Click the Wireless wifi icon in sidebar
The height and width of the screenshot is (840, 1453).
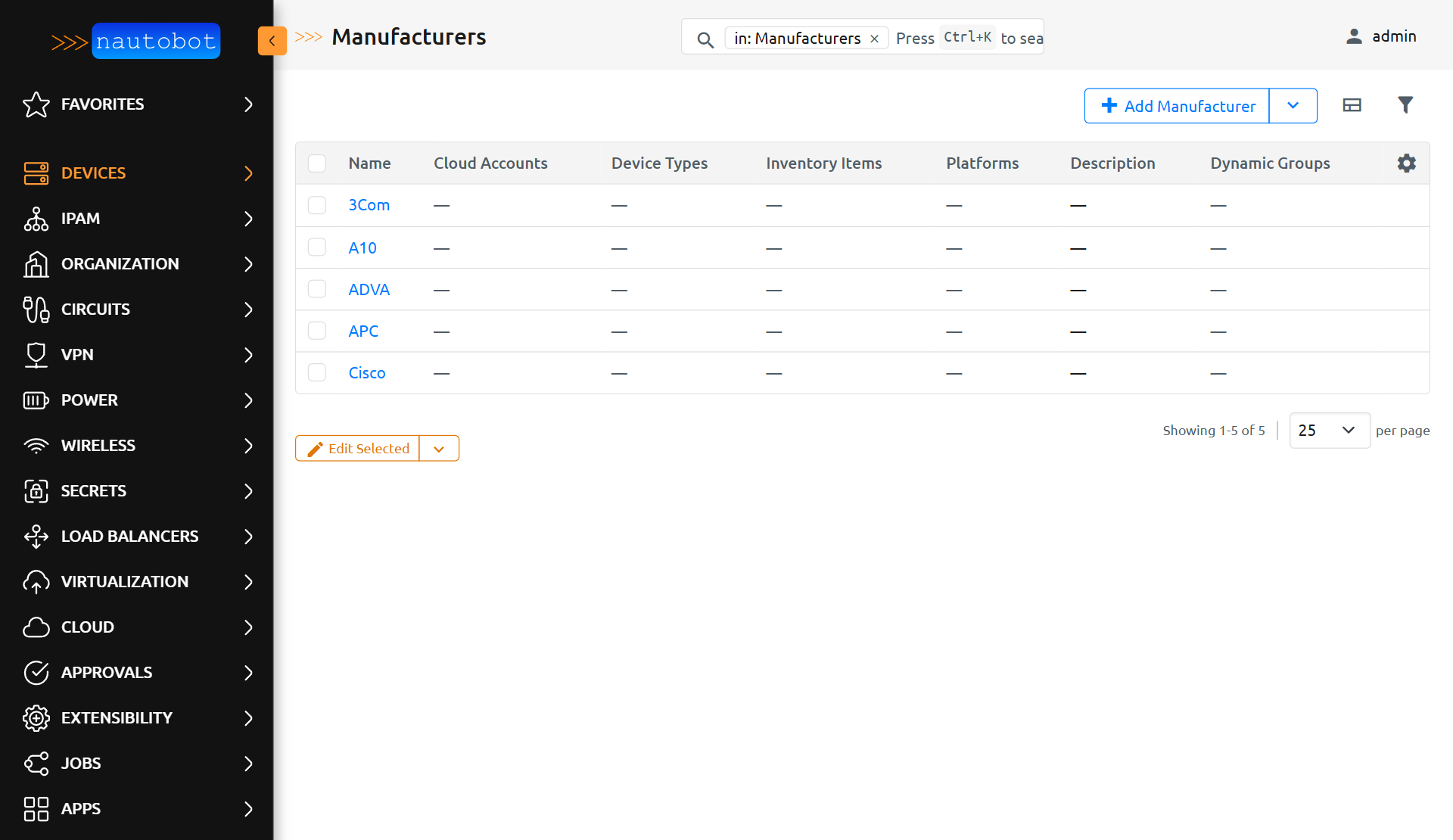click(36, 446)
